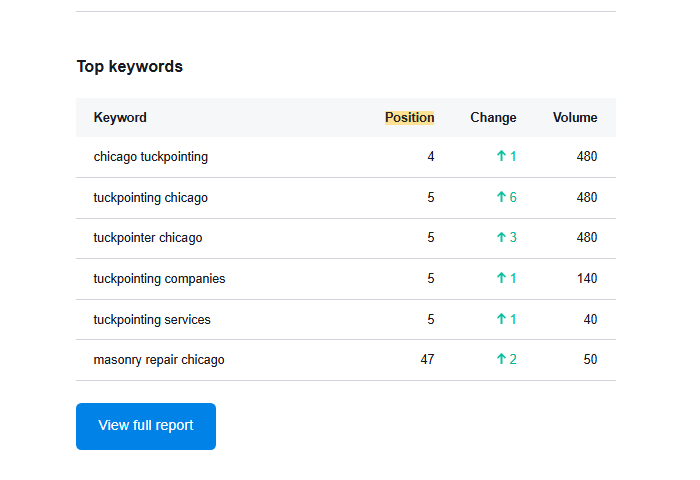Click the up arrow beside change 3
700x480 pixels.
pyautogui.click(x=501, y=237)
